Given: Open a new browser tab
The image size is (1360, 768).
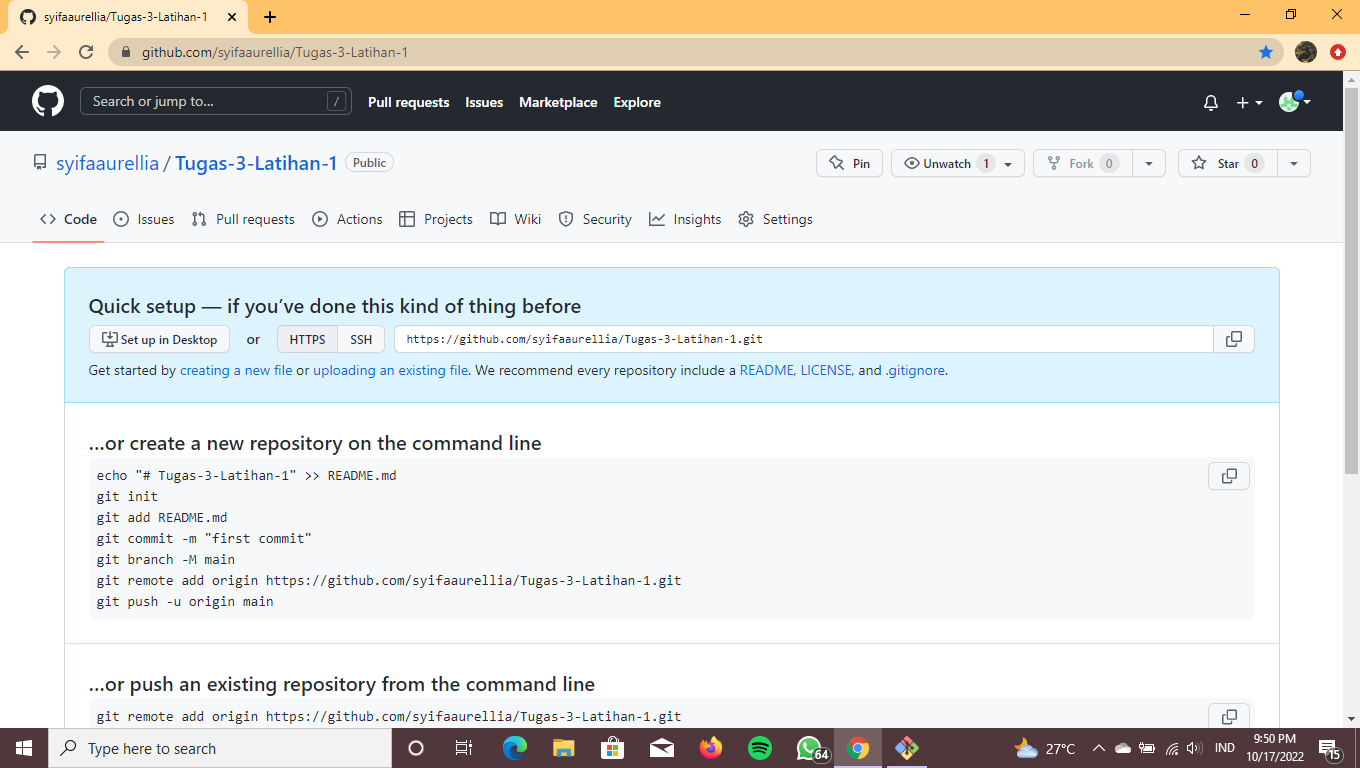Looking at the screenshot, I should [270, 17].
